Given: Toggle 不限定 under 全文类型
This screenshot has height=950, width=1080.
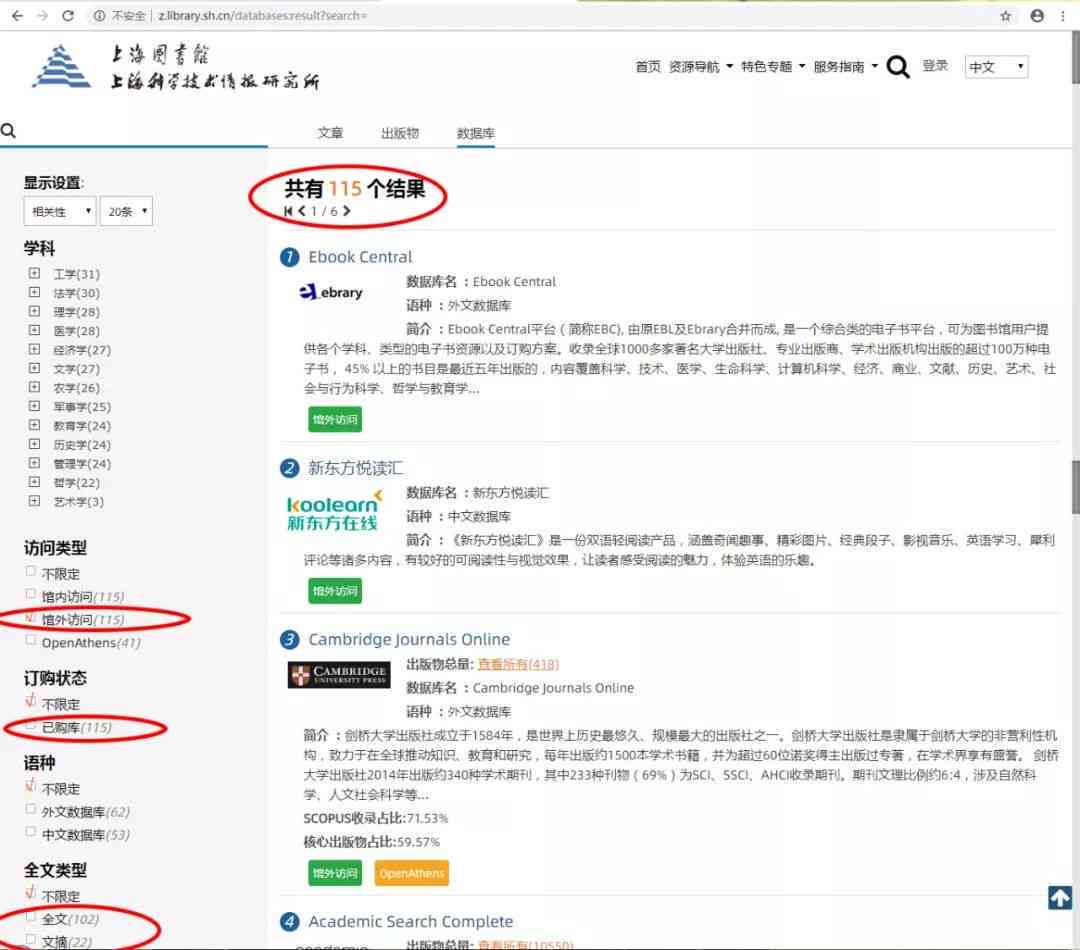Looking at the screenshot, I should click(x=30, y=894).
